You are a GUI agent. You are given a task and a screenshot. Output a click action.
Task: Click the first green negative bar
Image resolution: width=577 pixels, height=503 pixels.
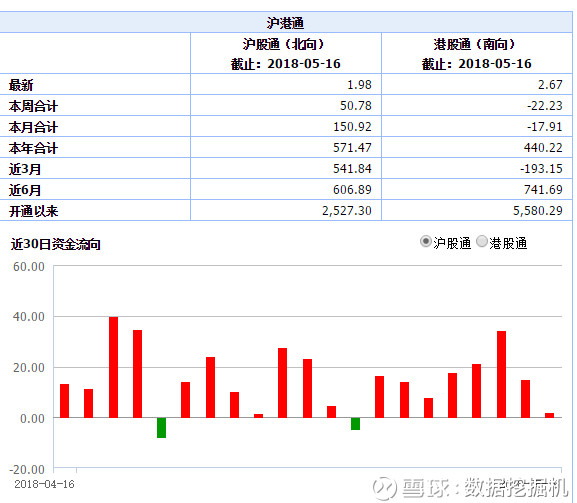pyautogui.click(x=161, y=428)
